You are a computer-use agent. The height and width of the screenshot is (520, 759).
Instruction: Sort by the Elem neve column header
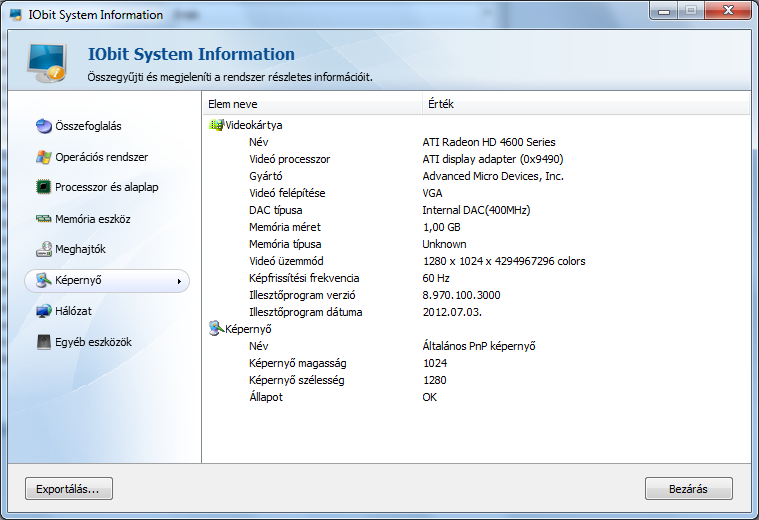click(313, 104)
